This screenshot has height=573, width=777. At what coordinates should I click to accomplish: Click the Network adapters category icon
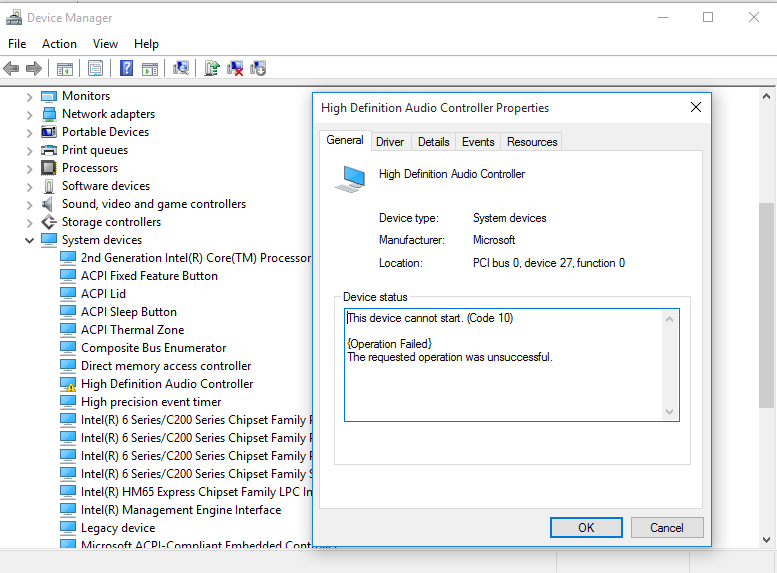coord(49,114)
